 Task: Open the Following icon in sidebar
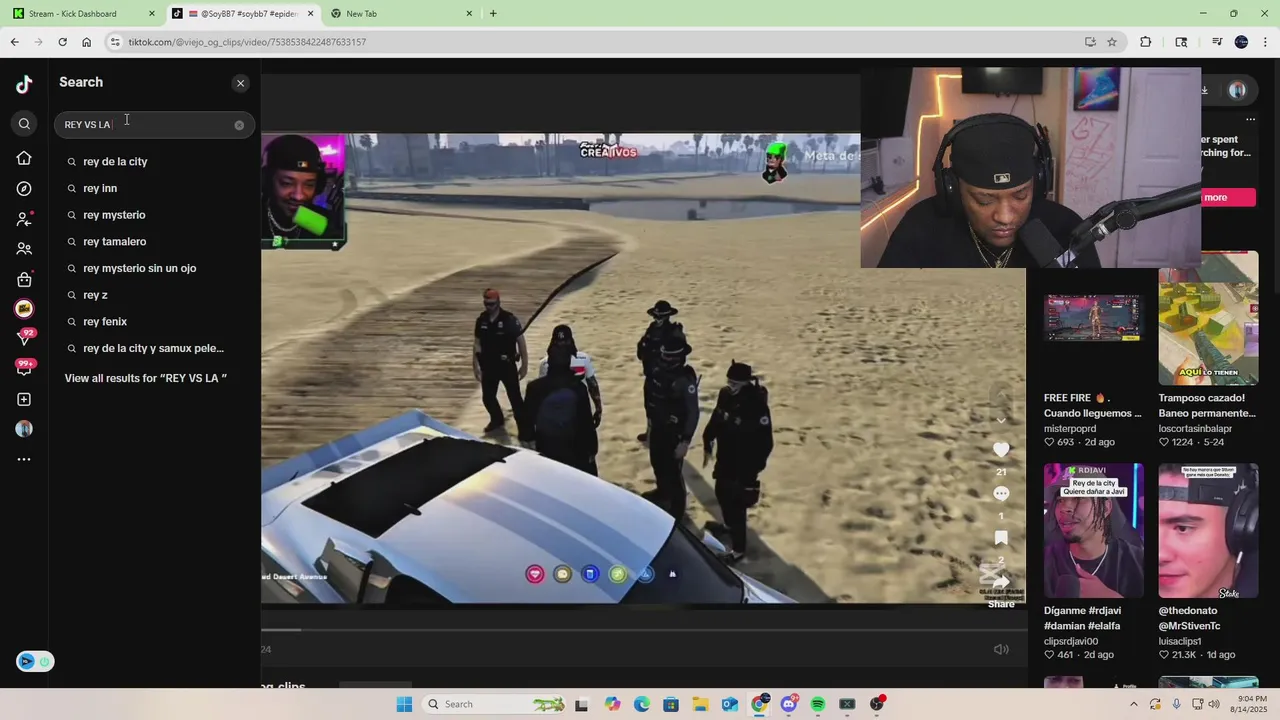[x=24, y=219]
